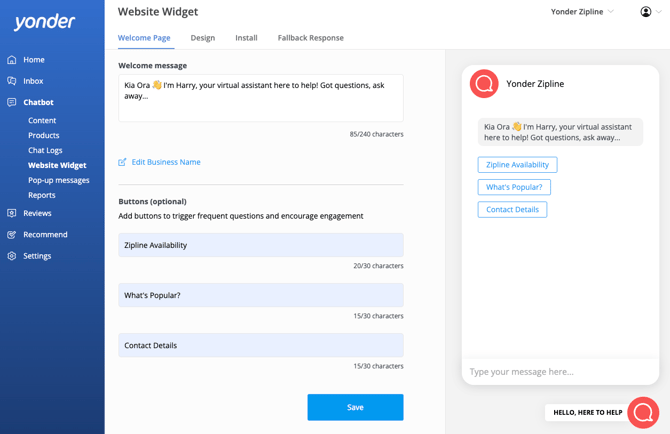Open the Inbox chat icon
Viewport: 670px width, 434px height.
coord(12,81)
